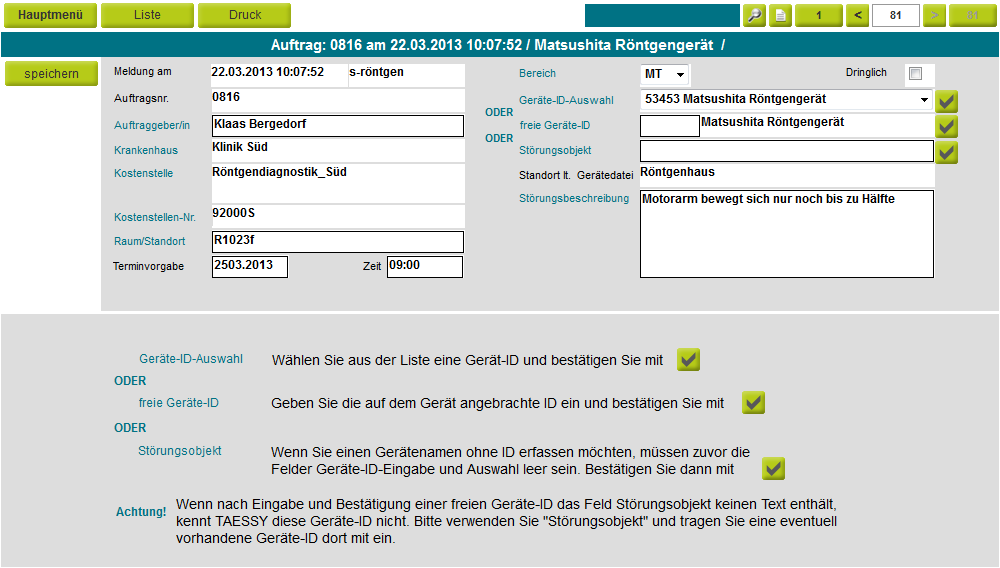Open the Hauptmenü

pos(50,15)
